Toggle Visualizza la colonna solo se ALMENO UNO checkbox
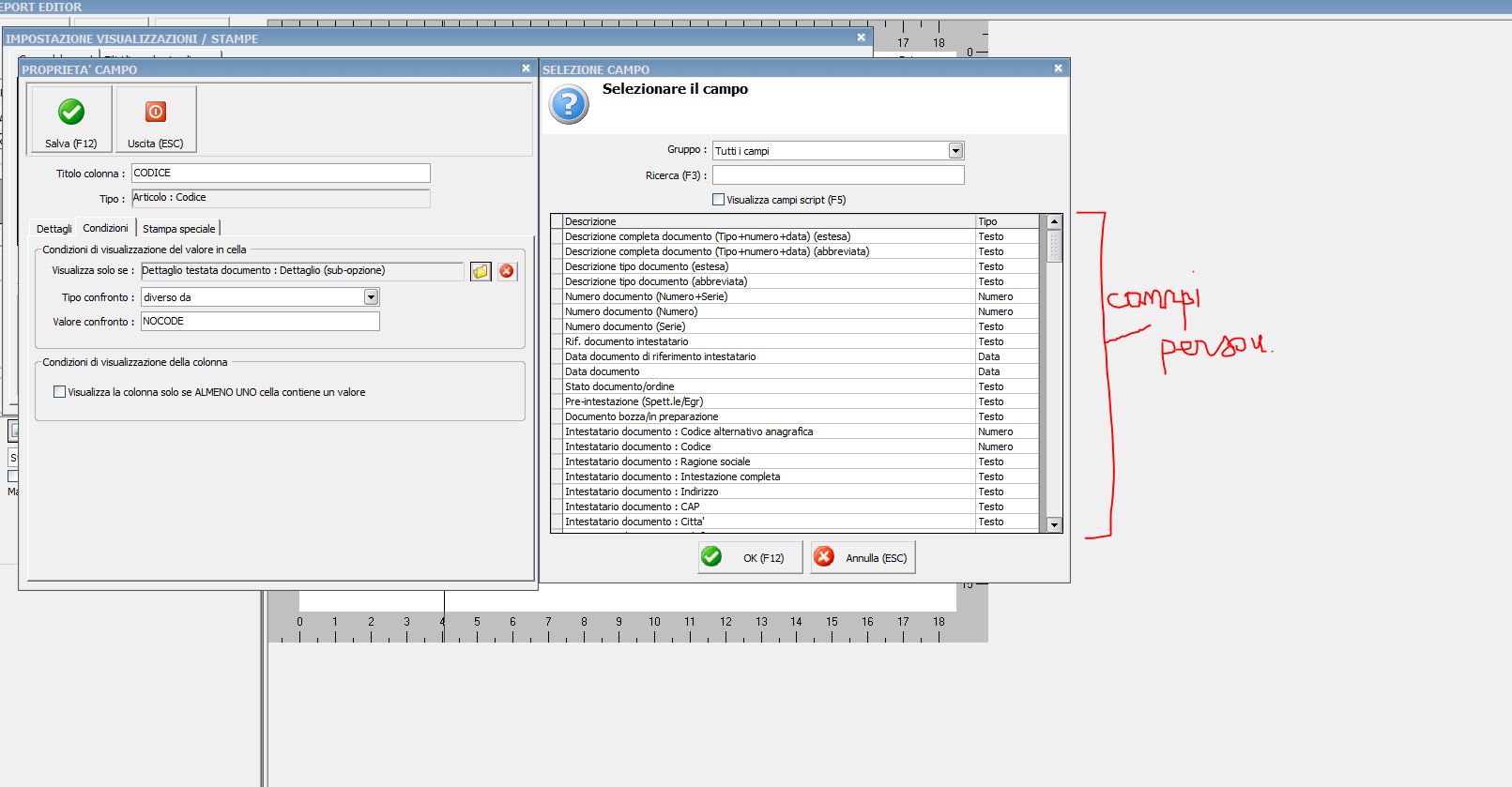 point(60,392)
